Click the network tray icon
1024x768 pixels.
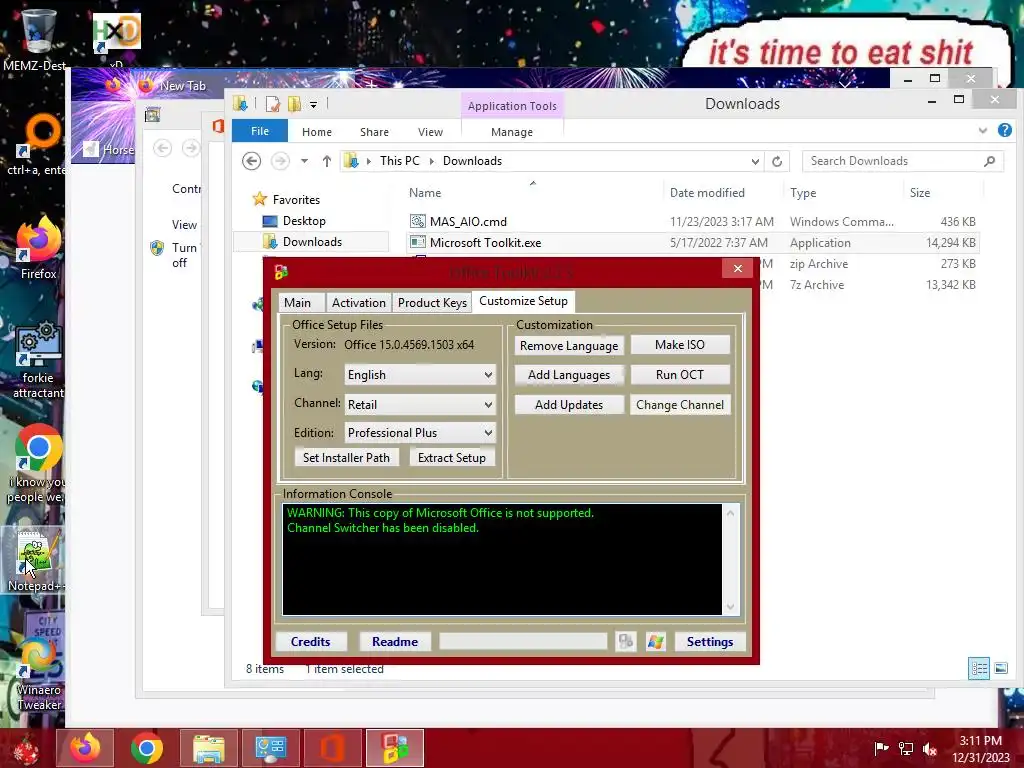(x=906, y=748)
